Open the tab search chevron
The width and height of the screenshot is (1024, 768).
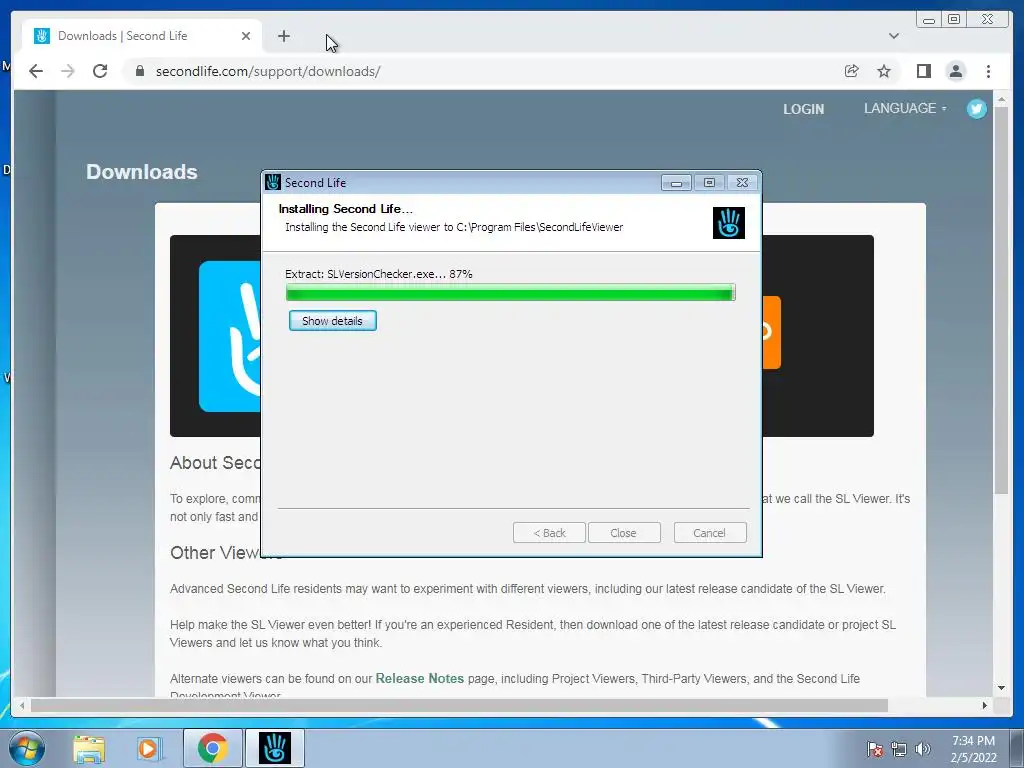pos(894,36)
